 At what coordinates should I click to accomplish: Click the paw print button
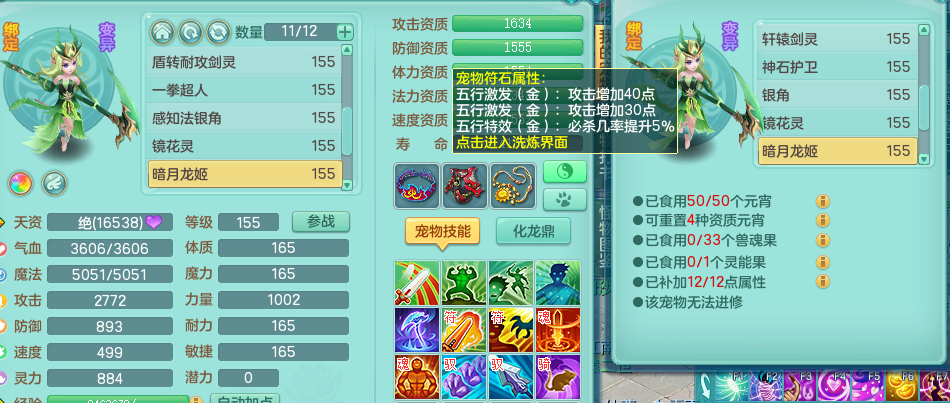[565, 199]
